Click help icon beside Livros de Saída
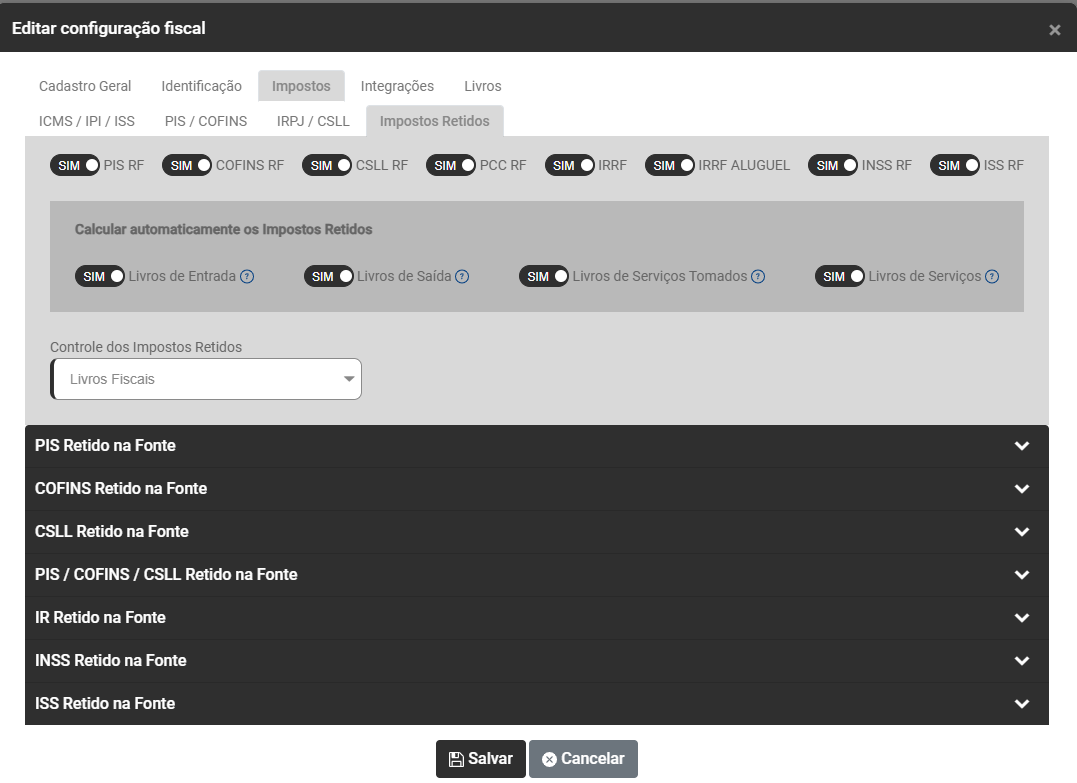Screen dimensions: 1077x783 (x=462, y=277)
